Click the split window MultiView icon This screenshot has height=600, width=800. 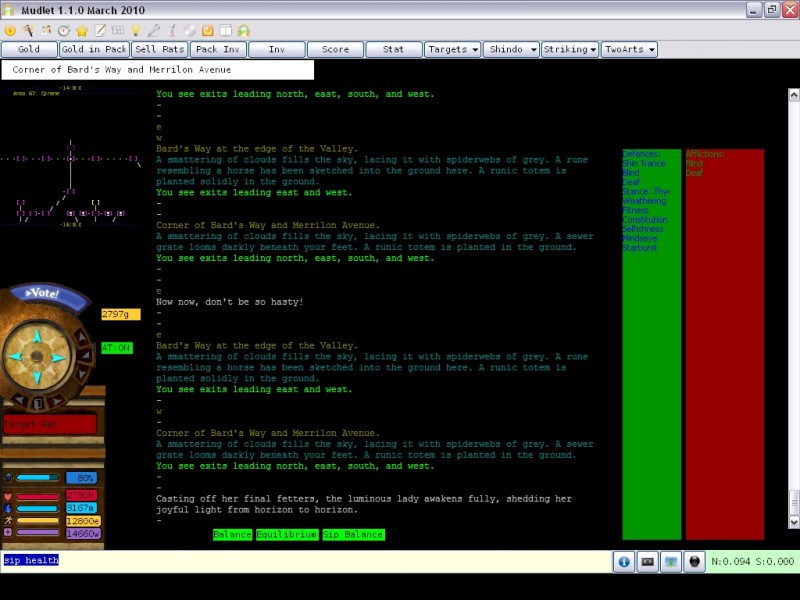tap(226, 31)
